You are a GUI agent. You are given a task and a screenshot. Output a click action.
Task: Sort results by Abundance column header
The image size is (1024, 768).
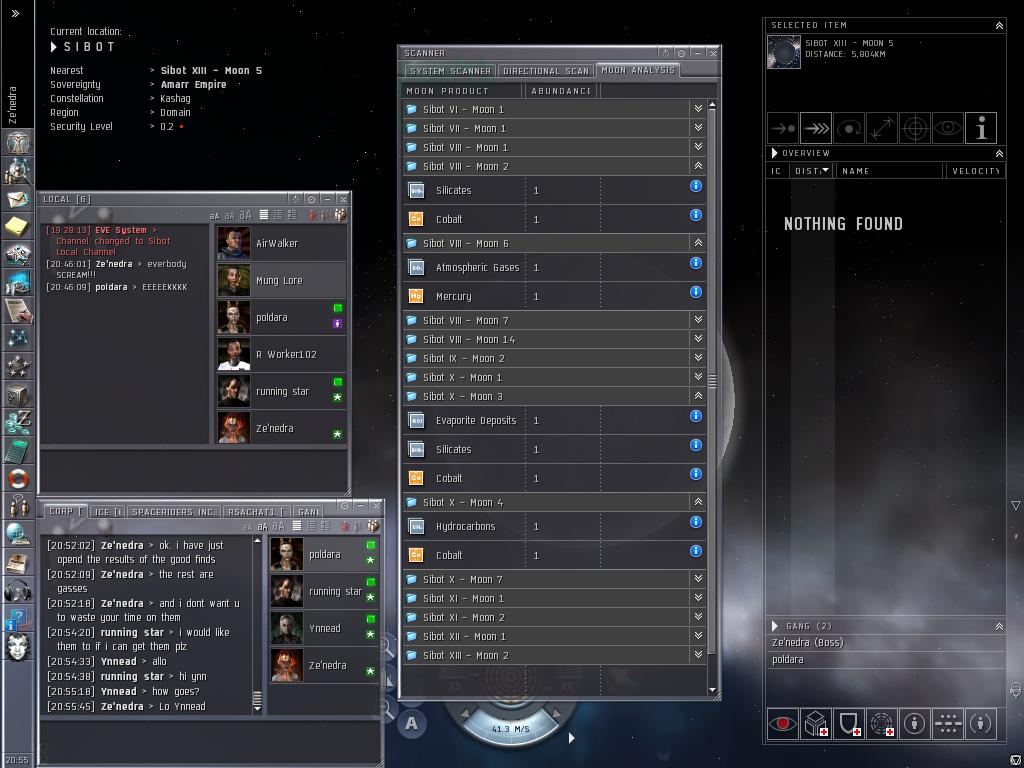click(560, 91)
